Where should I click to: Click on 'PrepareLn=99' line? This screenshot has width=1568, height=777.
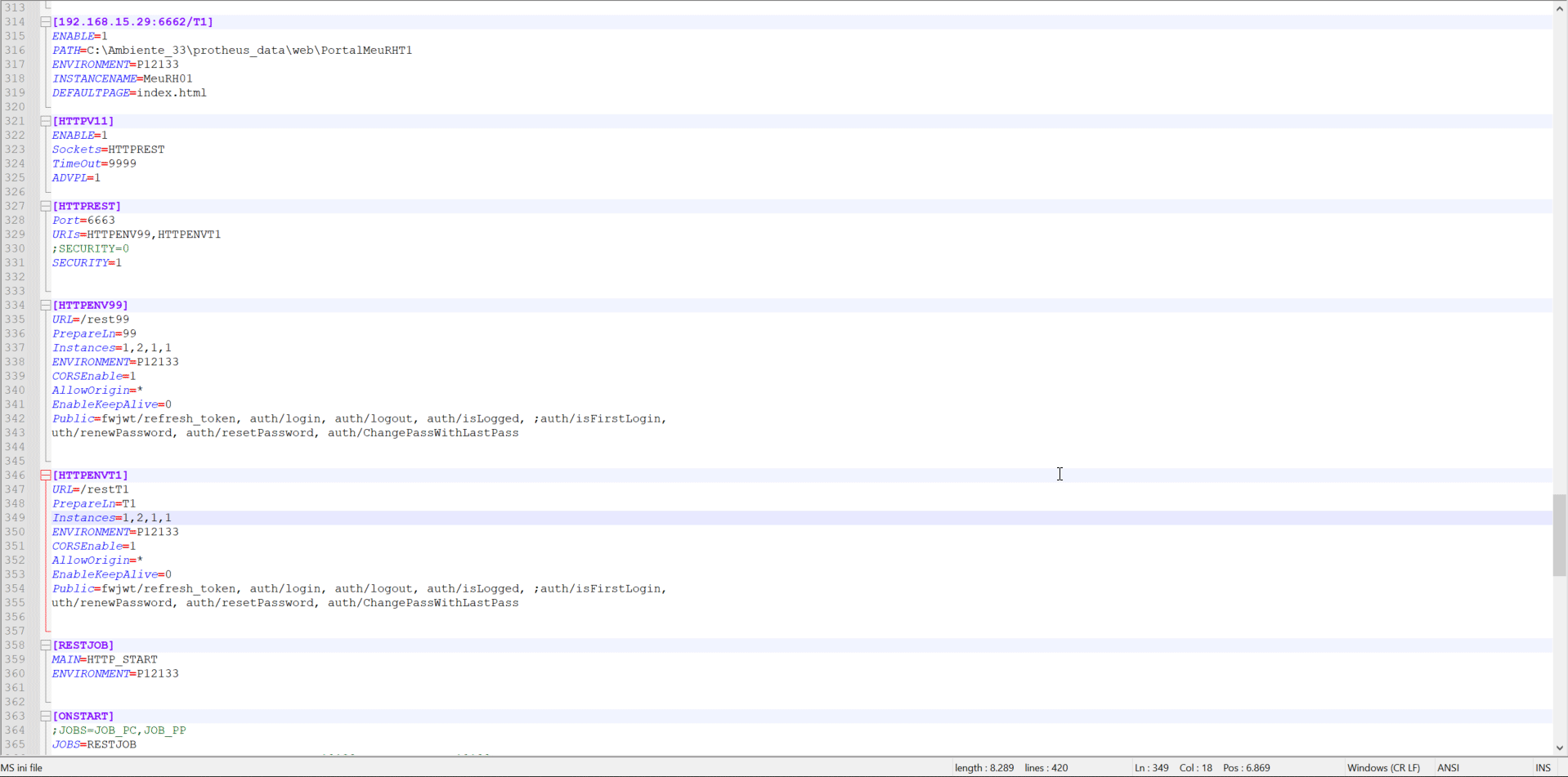click(x=94, y=333)
